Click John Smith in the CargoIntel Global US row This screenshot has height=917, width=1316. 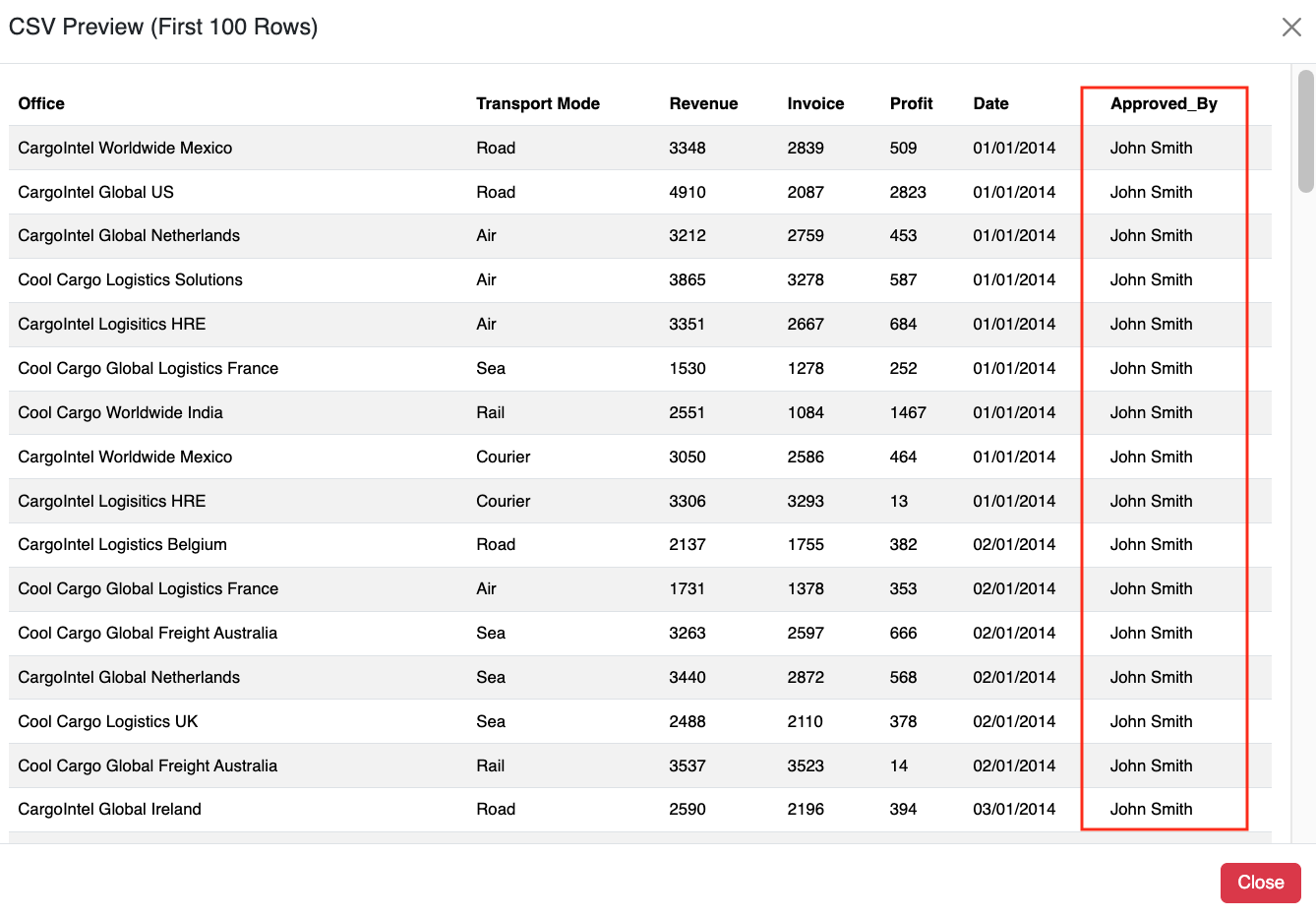(x=1151, y=192)
